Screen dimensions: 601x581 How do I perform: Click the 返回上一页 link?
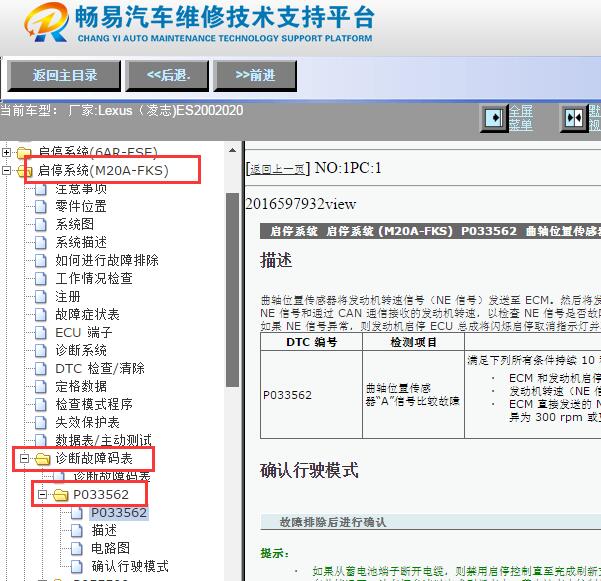click(x=278, y=169)
